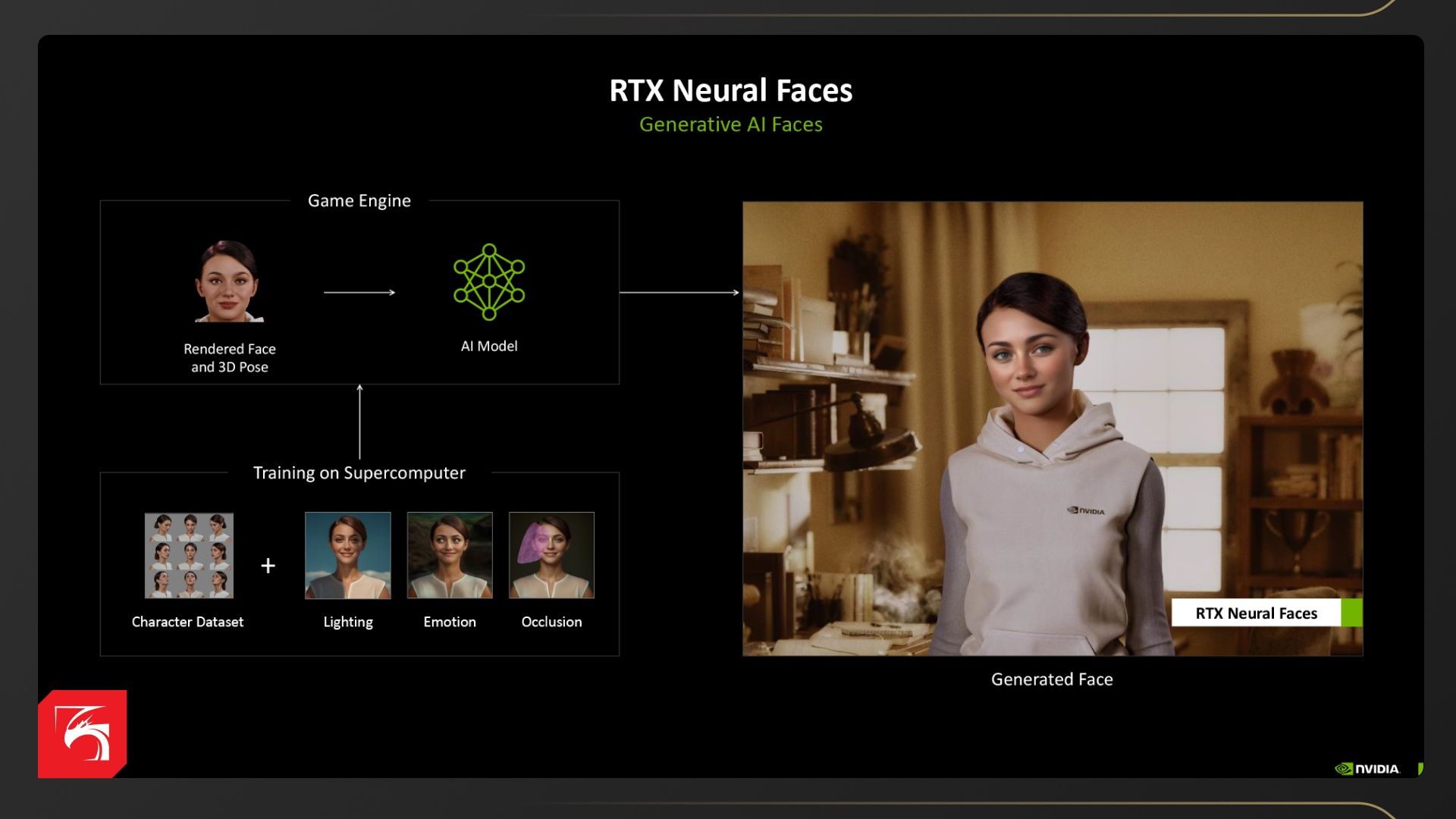
Task: Click the Game Engine section heading
Action: point(359,201)
